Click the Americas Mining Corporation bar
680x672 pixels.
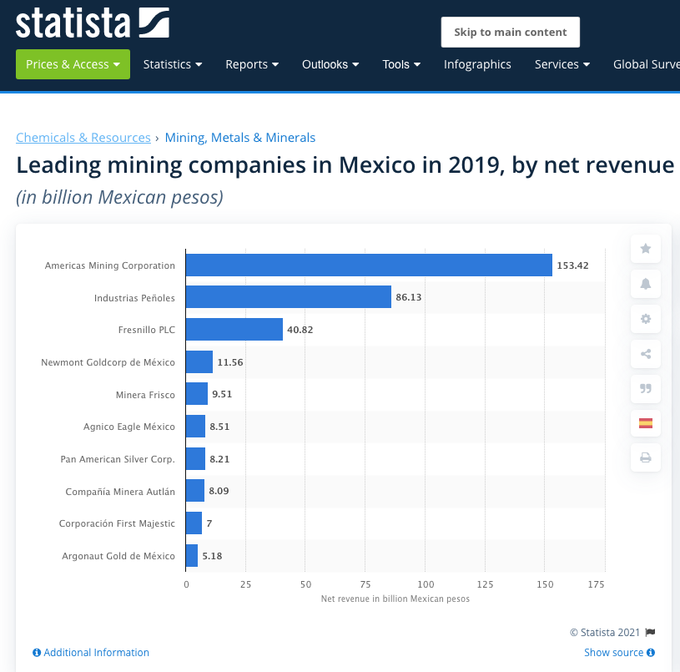tap(369, 265)
